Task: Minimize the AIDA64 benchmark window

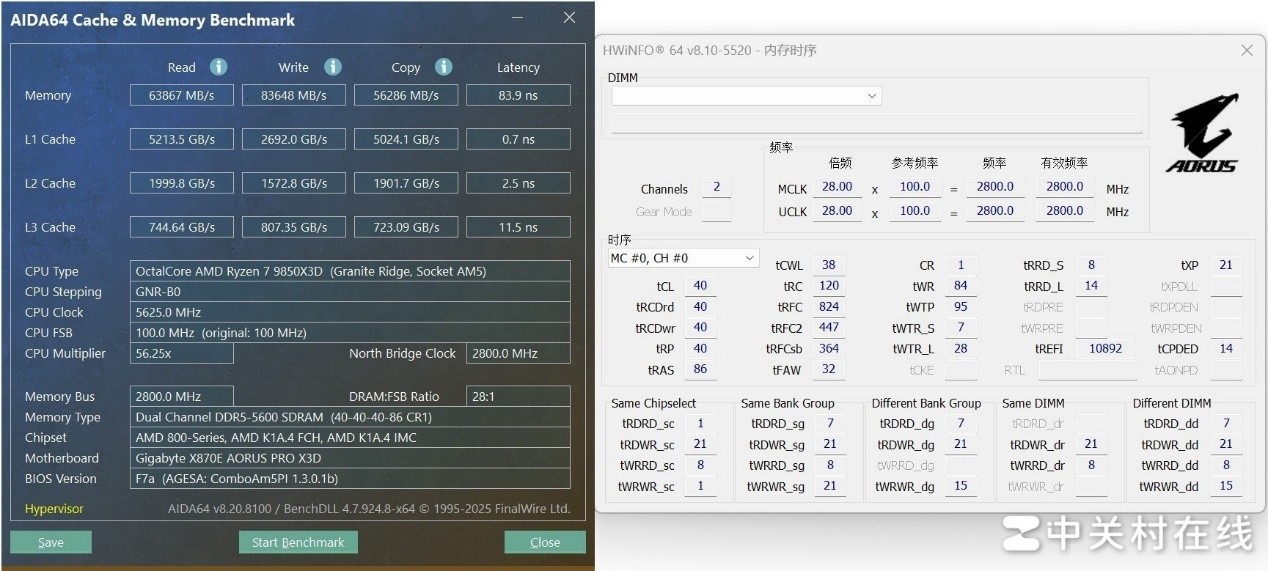Action: click(516, 18)
